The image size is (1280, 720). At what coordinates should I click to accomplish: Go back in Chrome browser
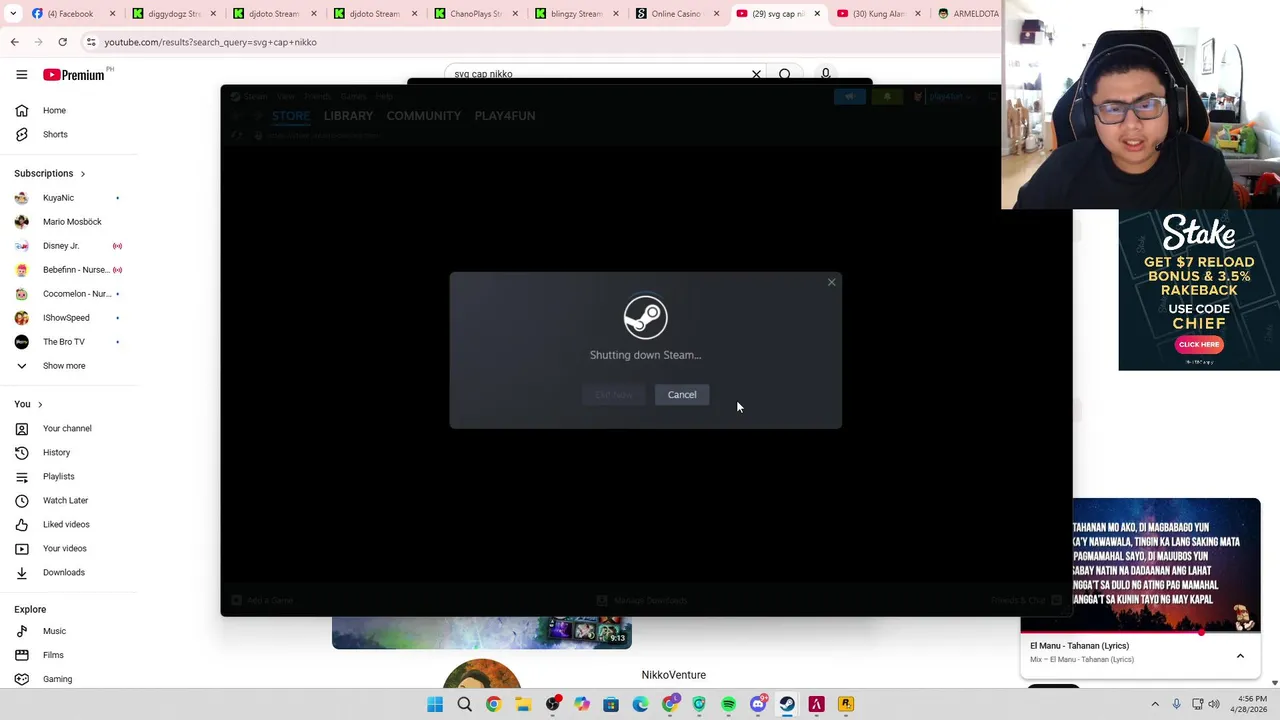click(x=14, y=42)
